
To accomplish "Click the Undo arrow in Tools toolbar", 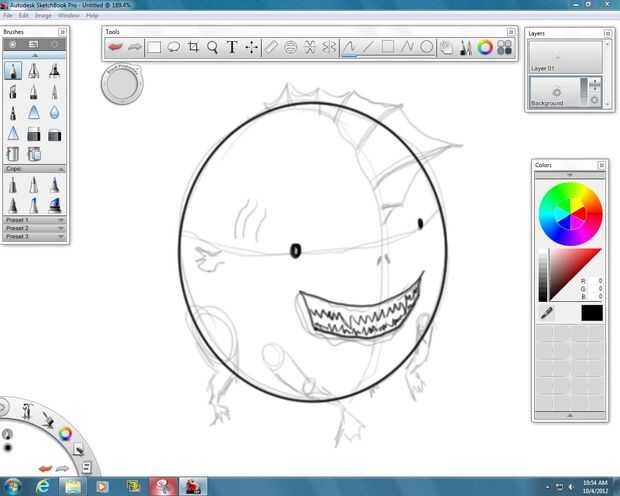I will pos(115,47).
